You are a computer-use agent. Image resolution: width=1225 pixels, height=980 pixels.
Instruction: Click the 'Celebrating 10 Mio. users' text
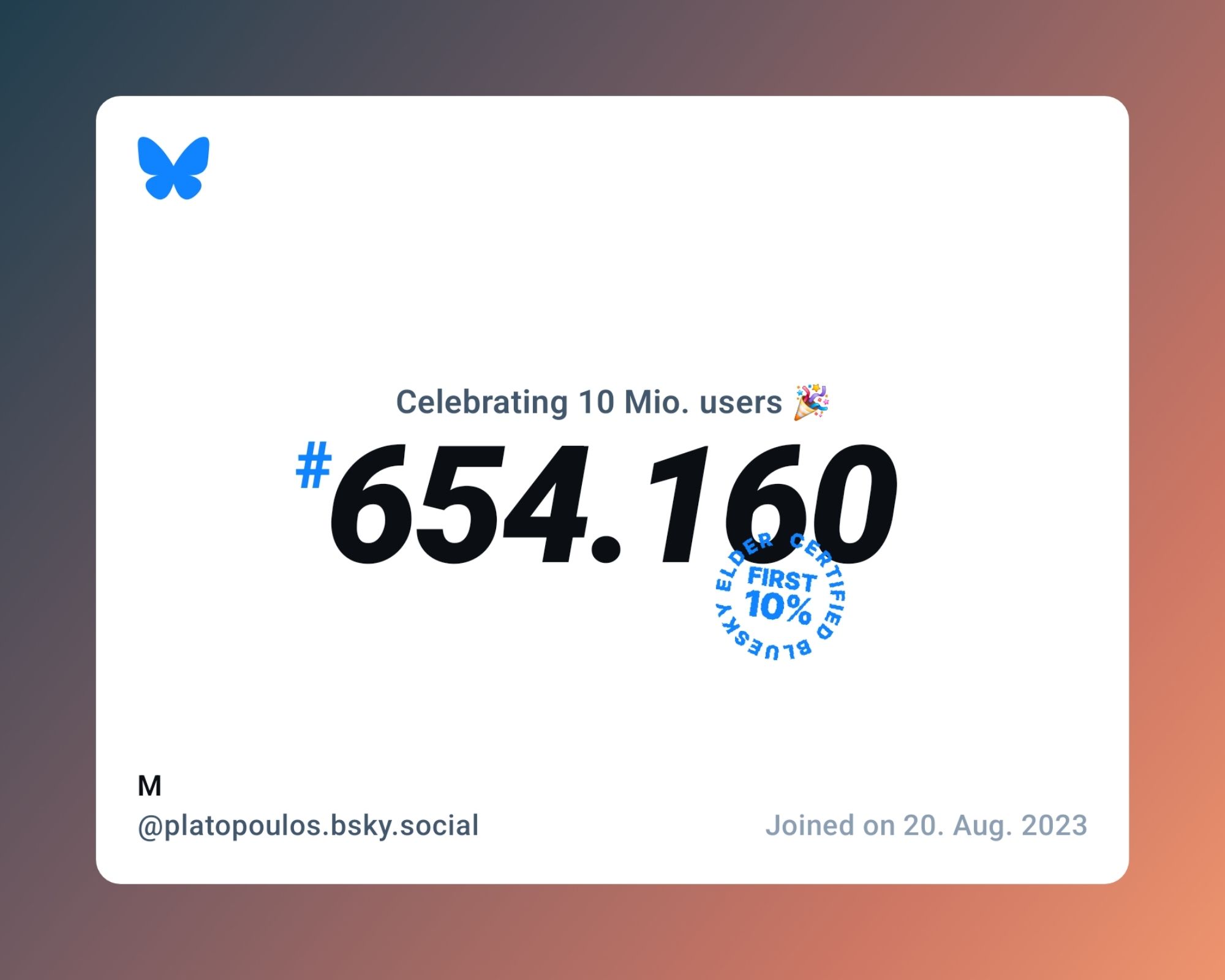click(611, 401)
